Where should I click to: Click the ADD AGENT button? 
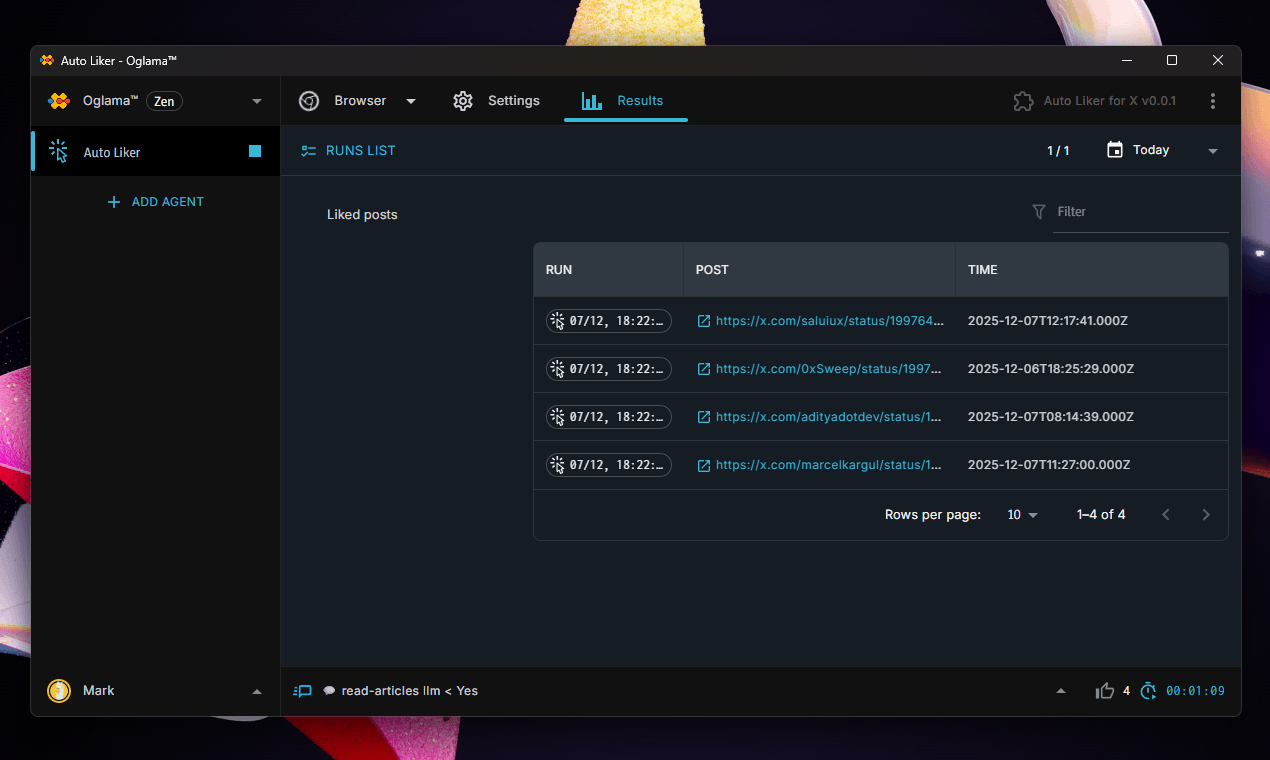pyautogui.click(x=155, y=201)
